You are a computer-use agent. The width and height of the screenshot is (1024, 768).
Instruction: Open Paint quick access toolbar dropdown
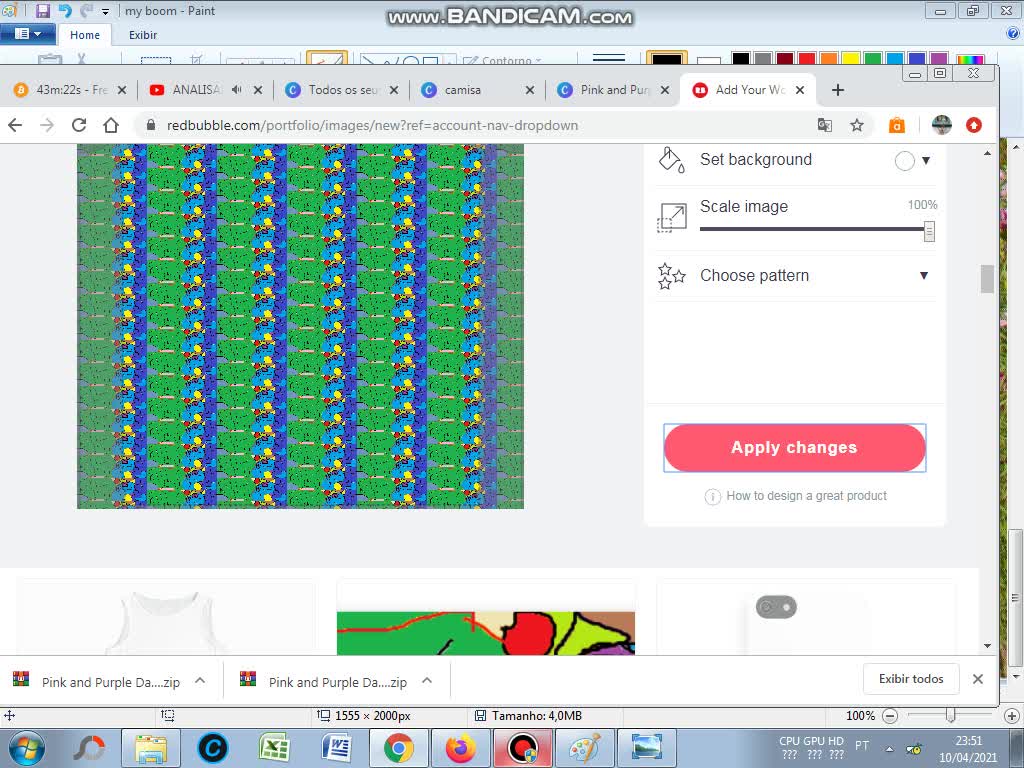tap(105, 12)
